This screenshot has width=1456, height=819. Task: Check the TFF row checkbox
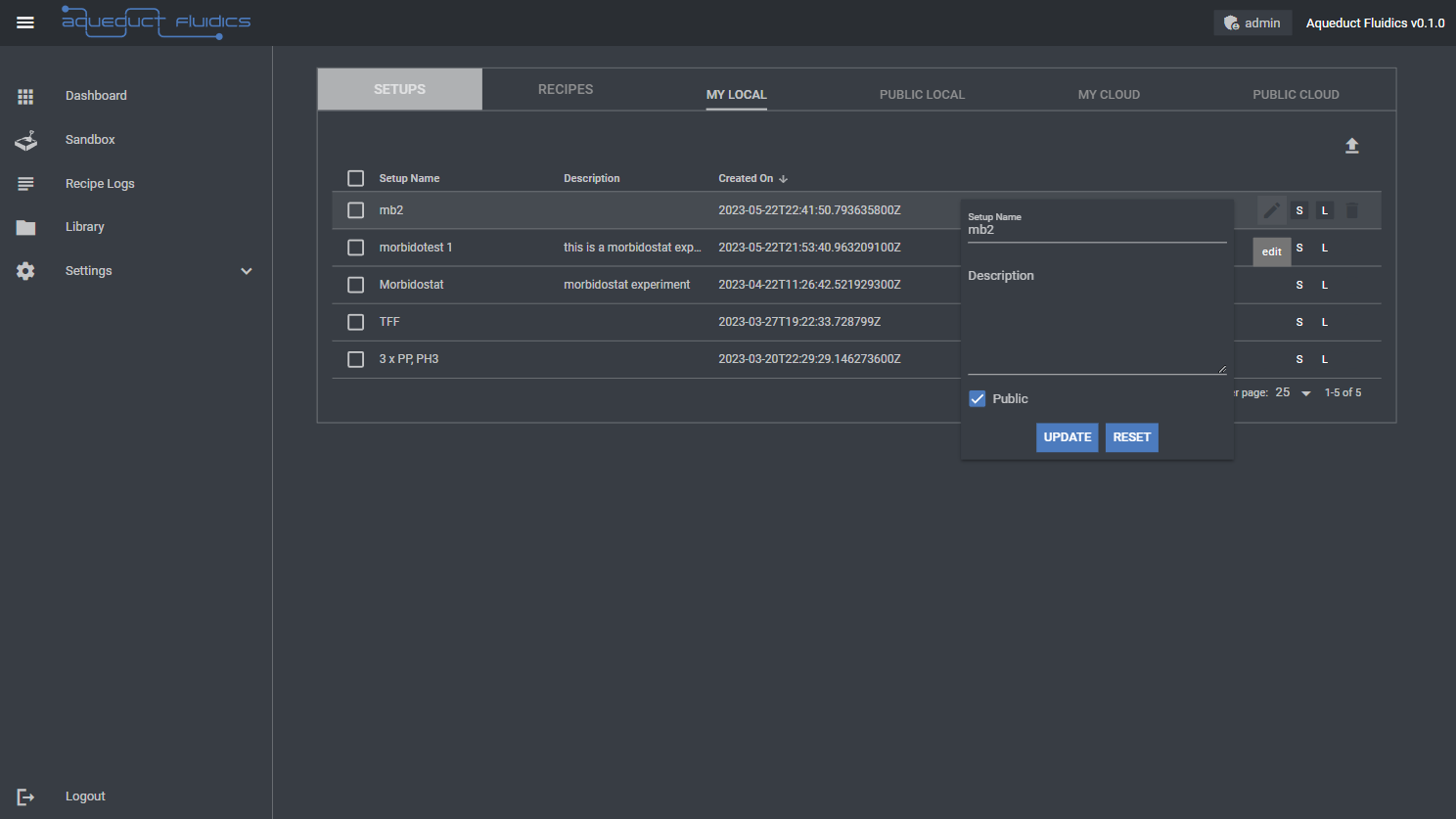pos(356,322)
